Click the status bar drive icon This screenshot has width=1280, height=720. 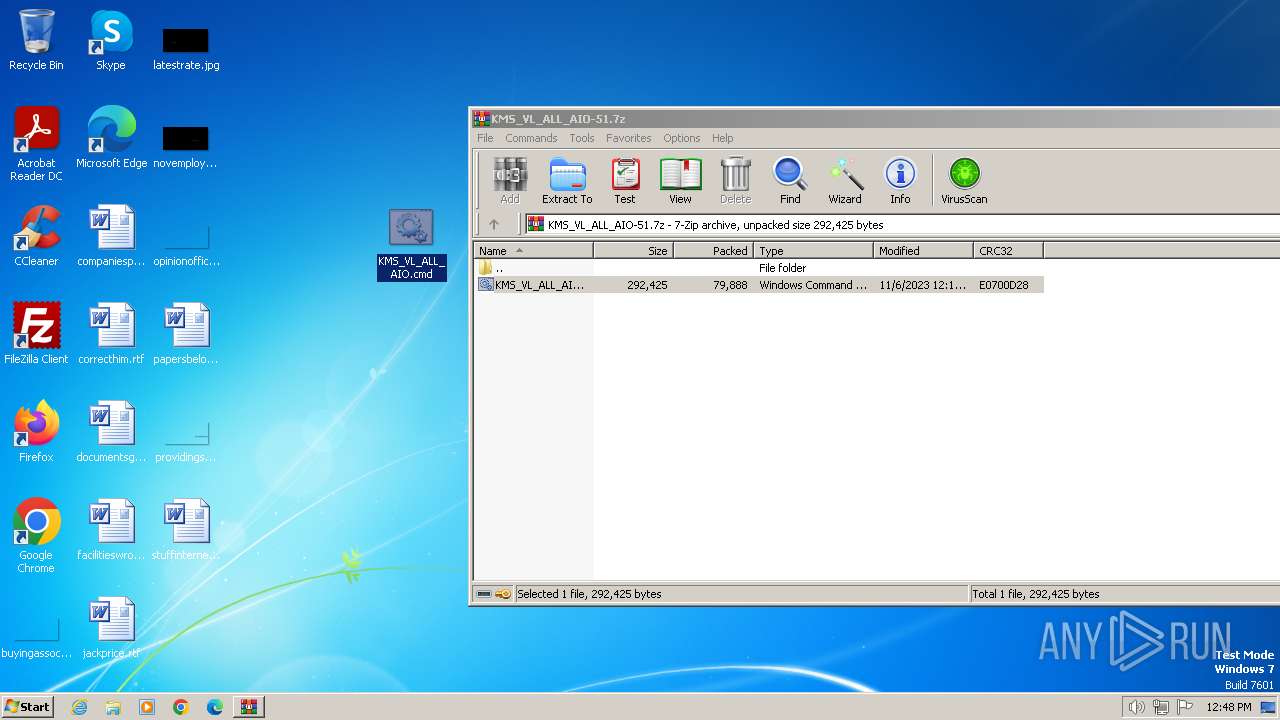coord(484,594)
